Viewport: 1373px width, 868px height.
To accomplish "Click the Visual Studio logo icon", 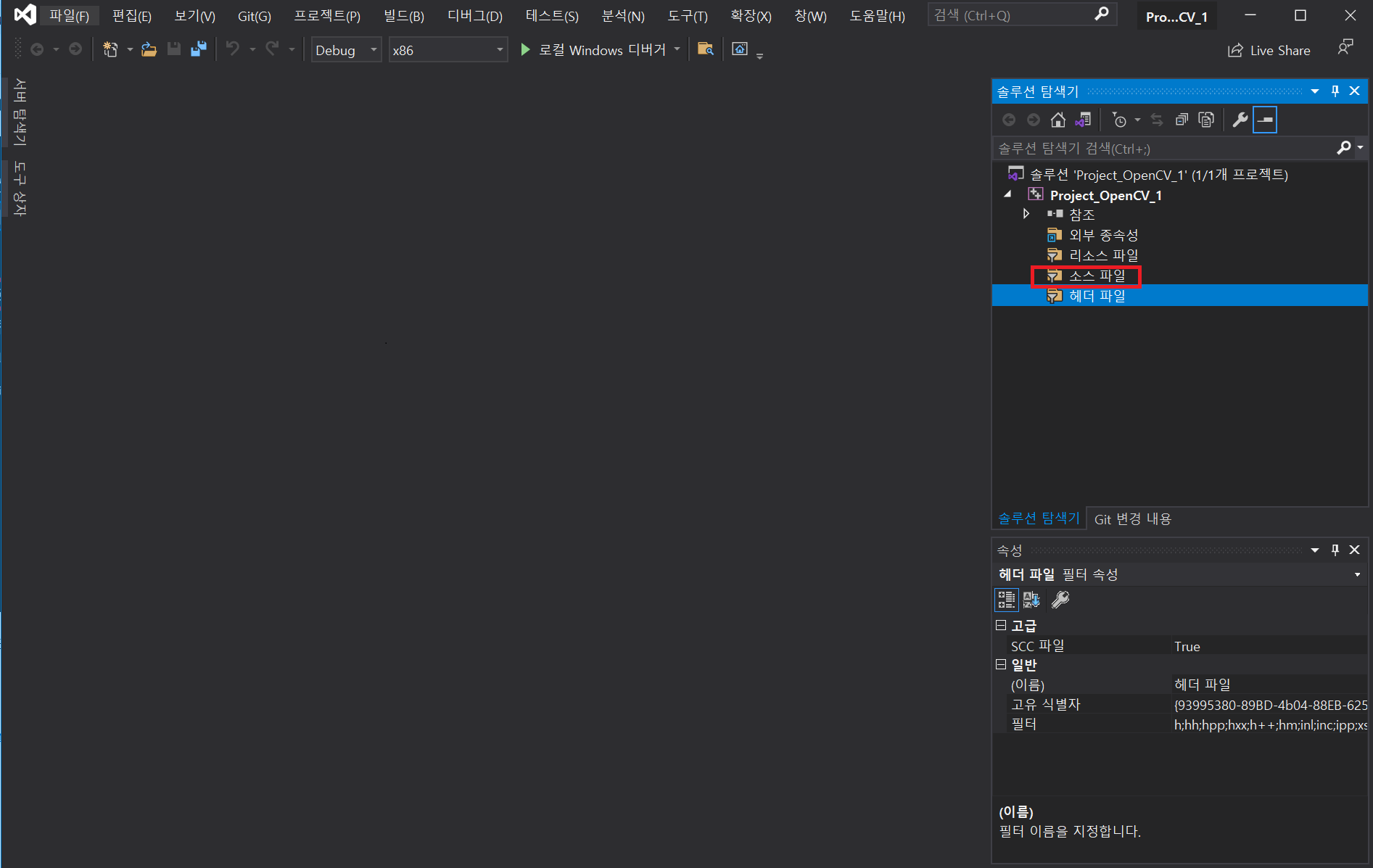I will click(x=25, y=15).
